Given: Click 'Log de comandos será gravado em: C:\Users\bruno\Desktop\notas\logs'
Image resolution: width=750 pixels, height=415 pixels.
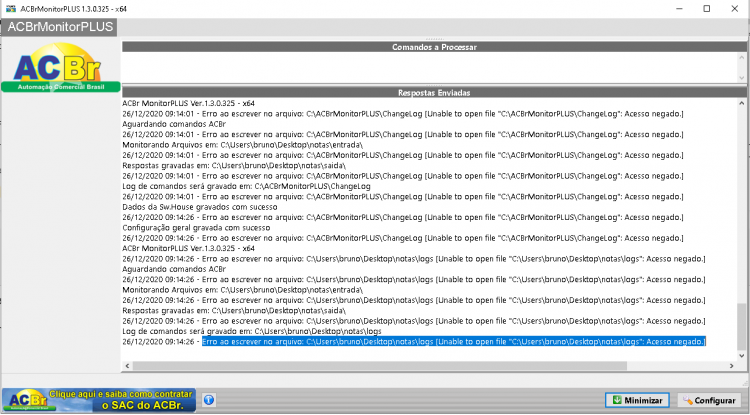Looking at the screenshot, I should tap(252, 331).
